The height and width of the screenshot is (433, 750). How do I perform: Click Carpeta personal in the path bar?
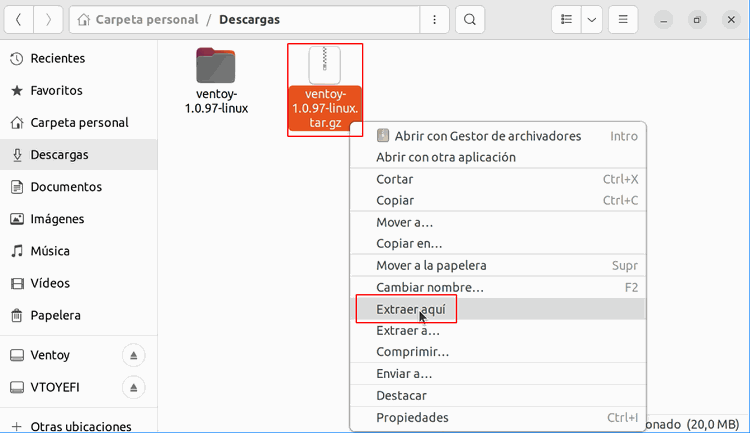pos(144,19)
